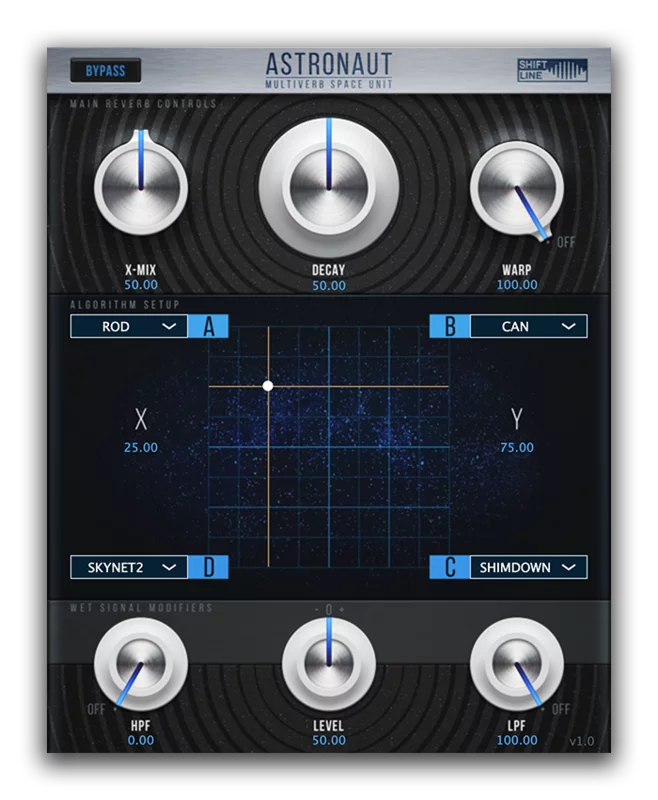Click the LEVEL knob
The image size is (658, 800).
(x=329, y=663)
